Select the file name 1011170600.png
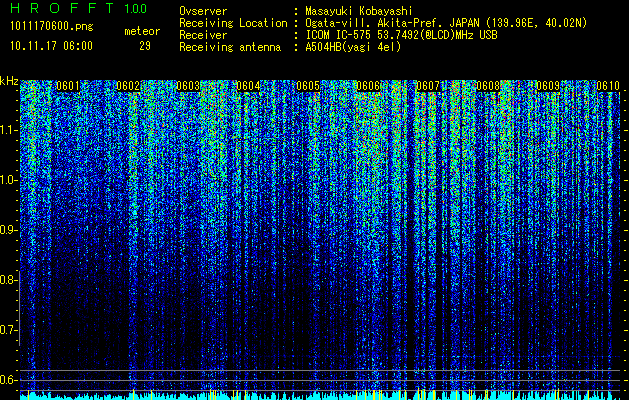629x400 pixels. pyautogui.click(x=51, y=27)
